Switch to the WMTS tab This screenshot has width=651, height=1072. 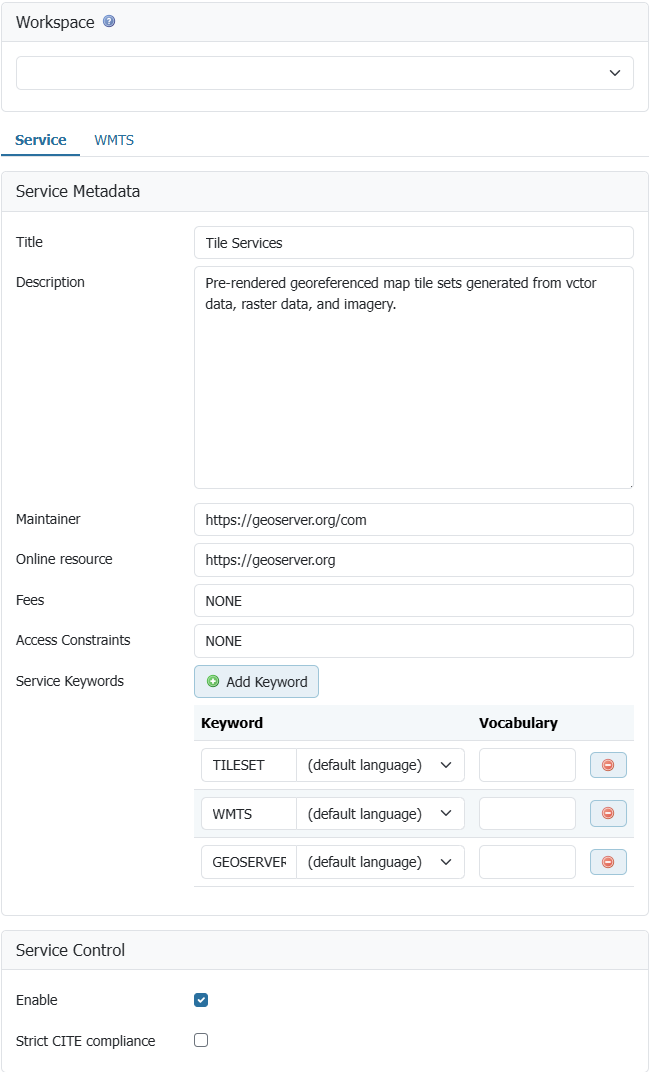pos(114,141)
